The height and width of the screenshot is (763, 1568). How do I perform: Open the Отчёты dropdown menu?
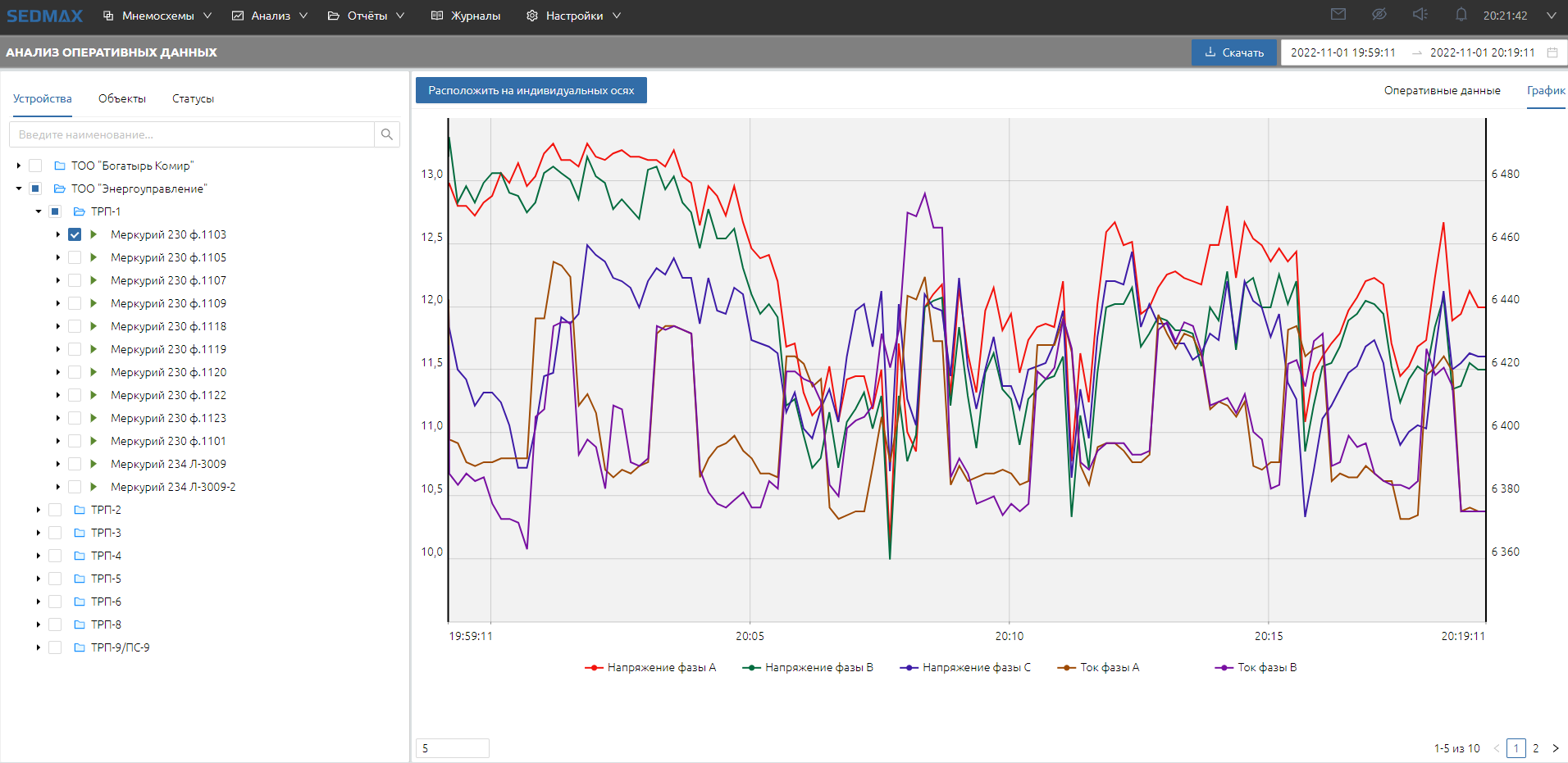[366, 16]
